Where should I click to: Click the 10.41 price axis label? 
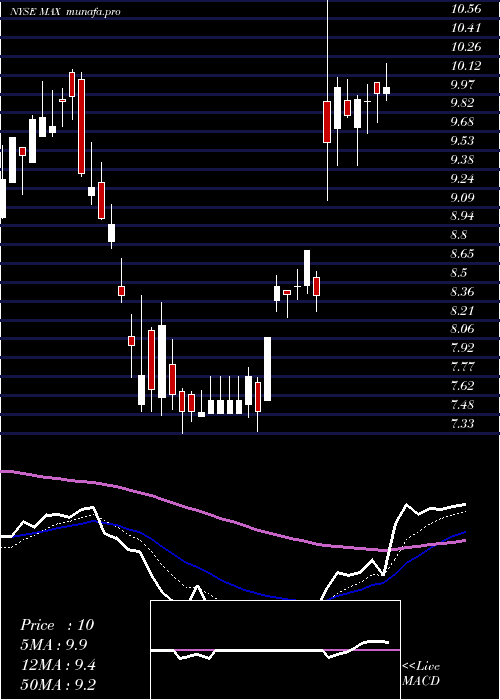[466, 28]
